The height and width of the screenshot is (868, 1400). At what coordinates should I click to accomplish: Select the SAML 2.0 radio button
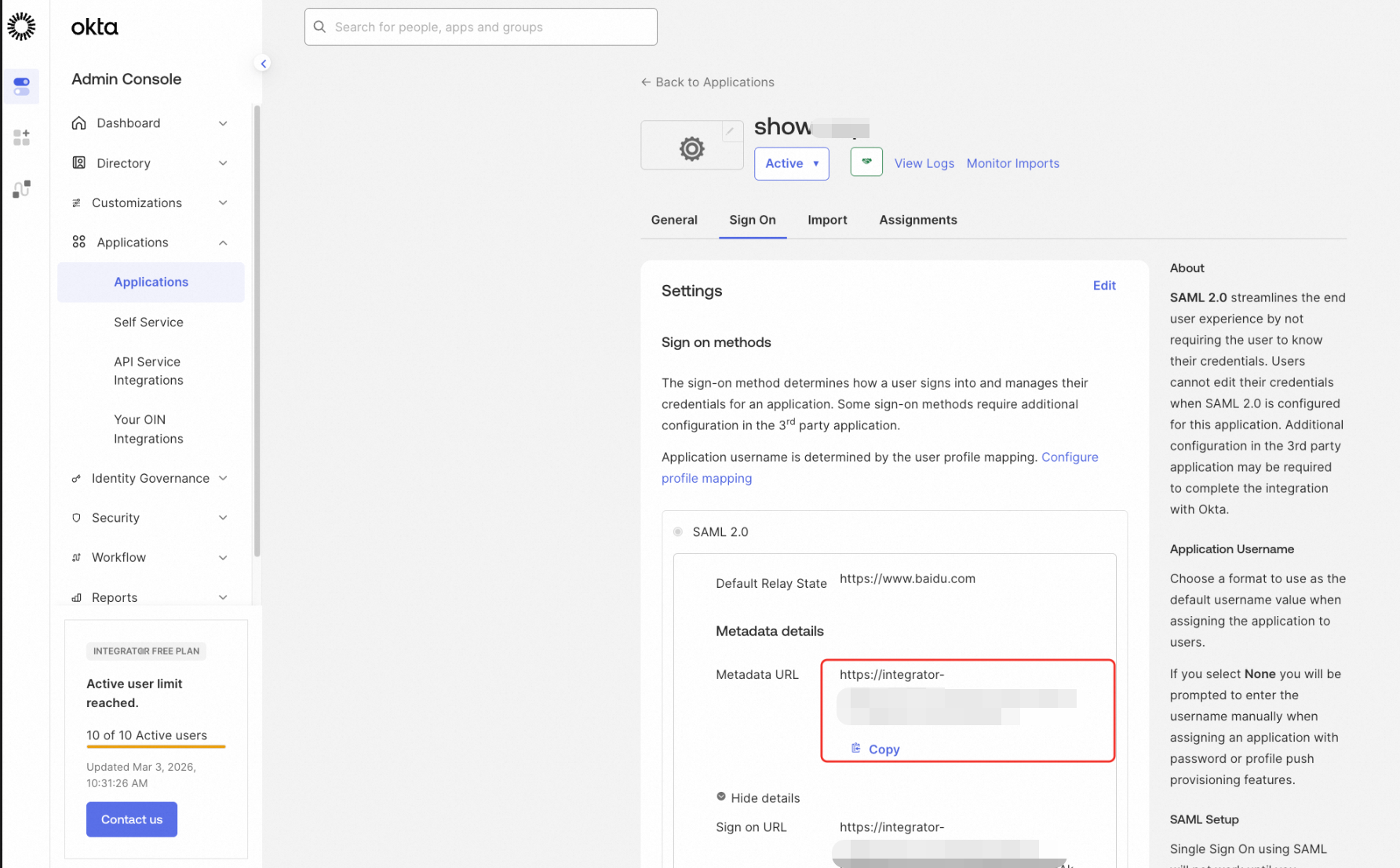678,531
